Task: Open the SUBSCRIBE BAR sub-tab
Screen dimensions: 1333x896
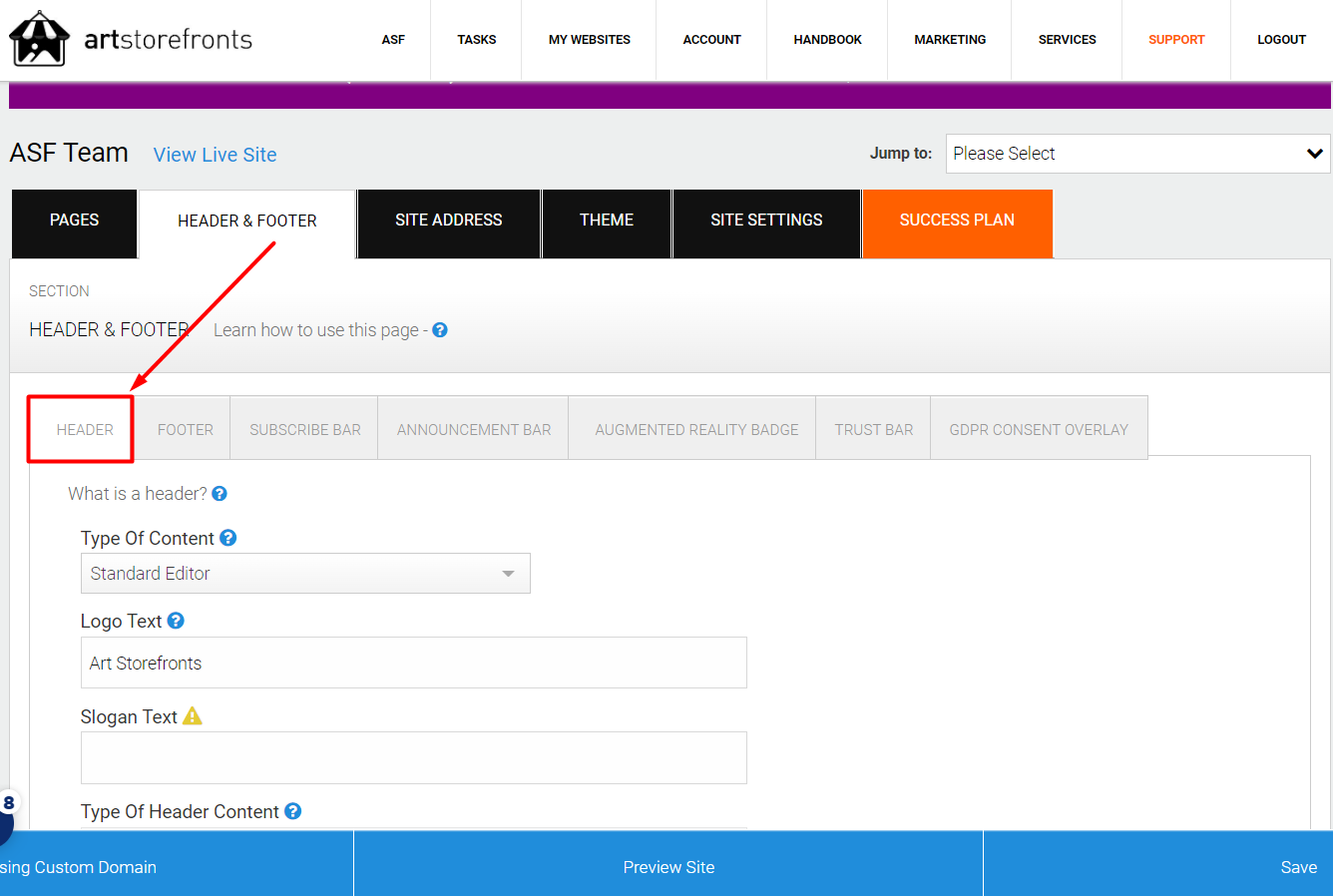Action: point(305,430)
